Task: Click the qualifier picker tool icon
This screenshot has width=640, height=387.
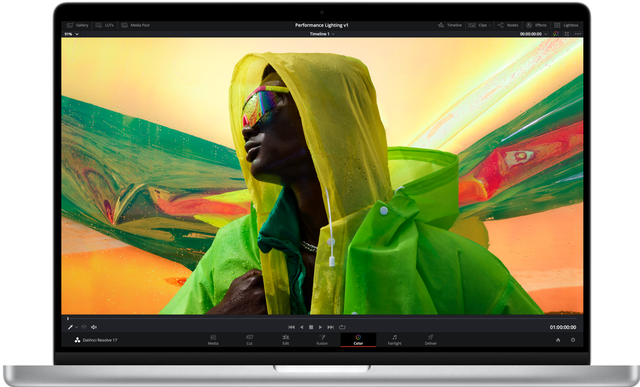Action: click(70, 327)
